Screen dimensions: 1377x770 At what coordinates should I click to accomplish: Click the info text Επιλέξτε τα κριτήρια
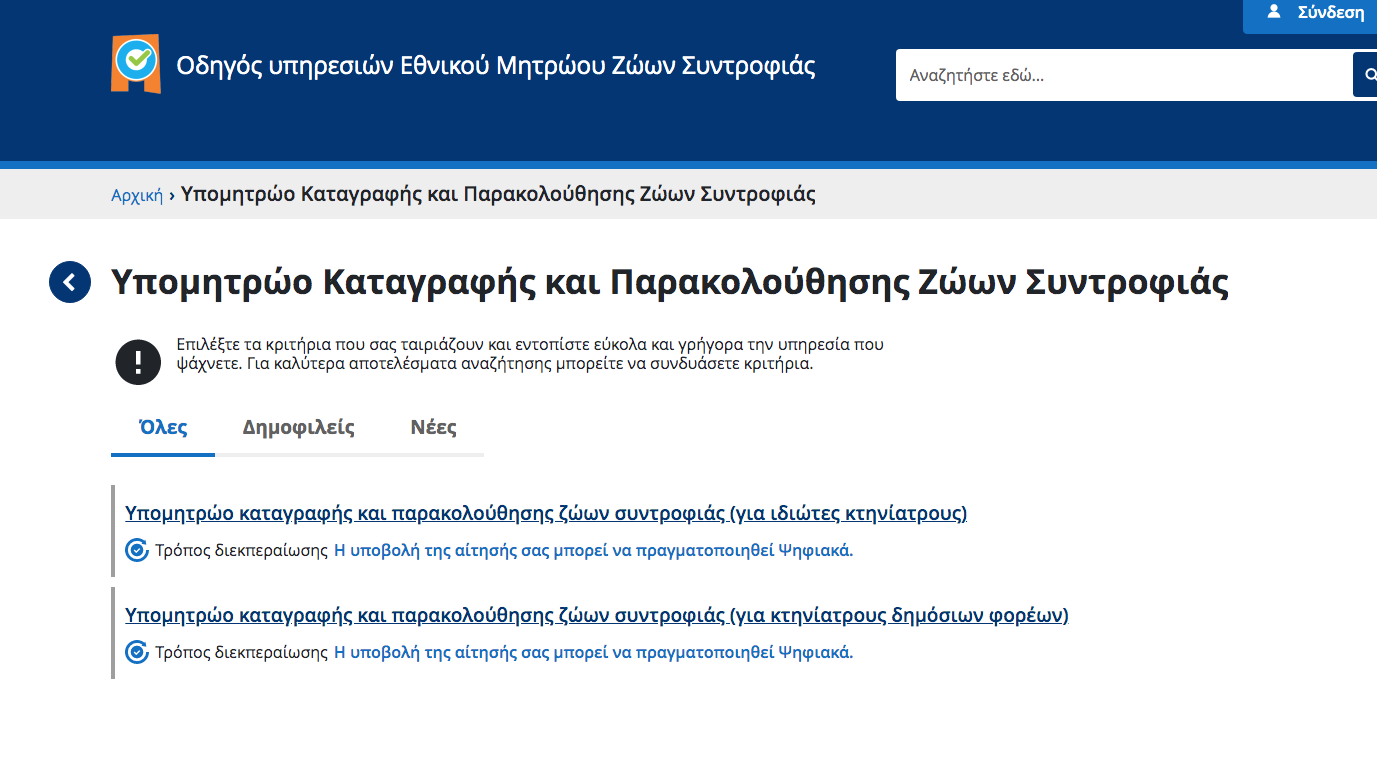pos(530,354)
